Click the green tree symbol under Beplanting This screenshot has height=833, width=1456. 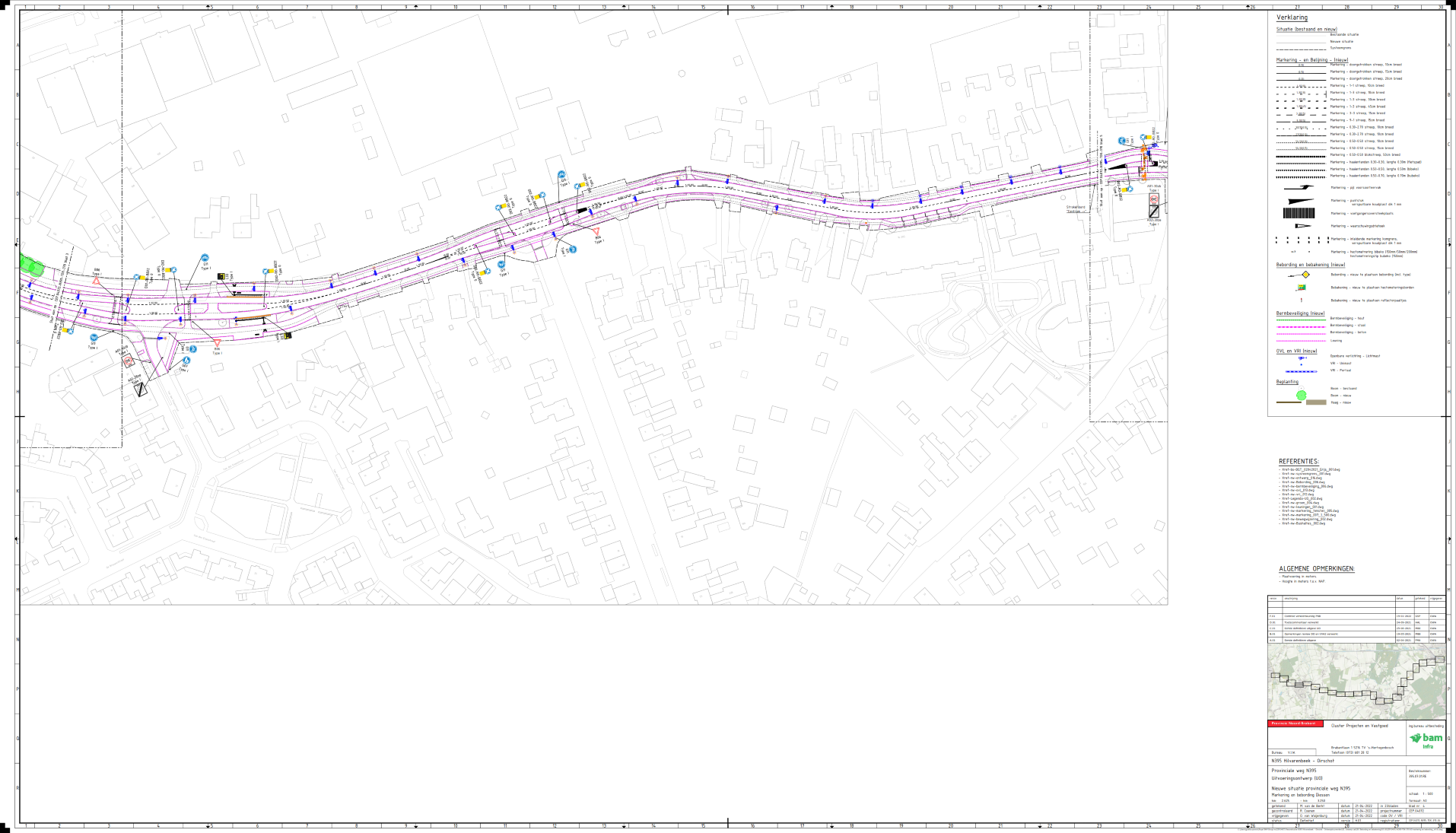(x=1302, y=395)
